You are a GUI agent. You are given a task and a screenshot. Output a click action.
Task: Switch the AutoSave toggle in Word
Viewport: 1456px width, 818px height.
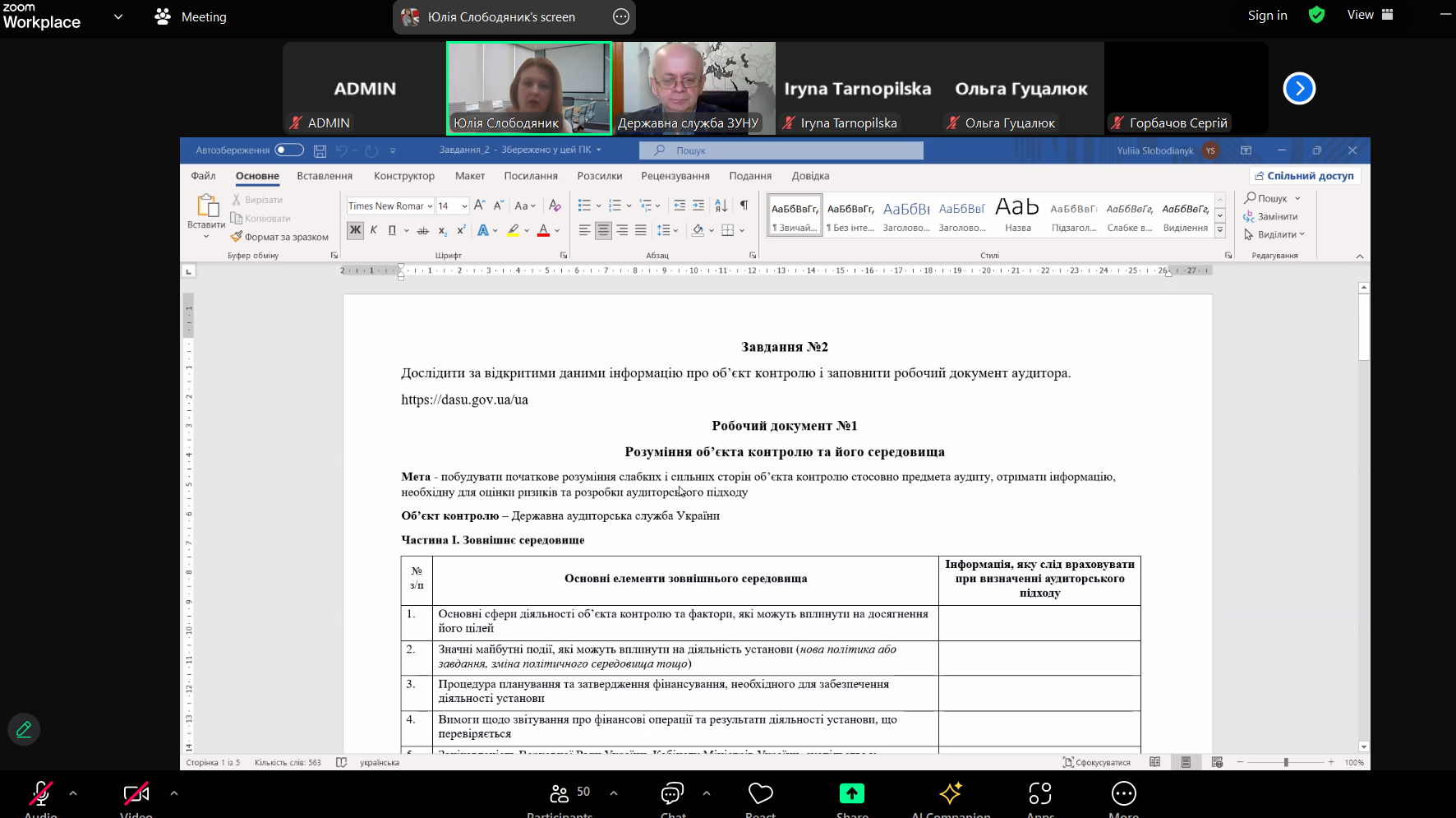click(x=289, y=150)
